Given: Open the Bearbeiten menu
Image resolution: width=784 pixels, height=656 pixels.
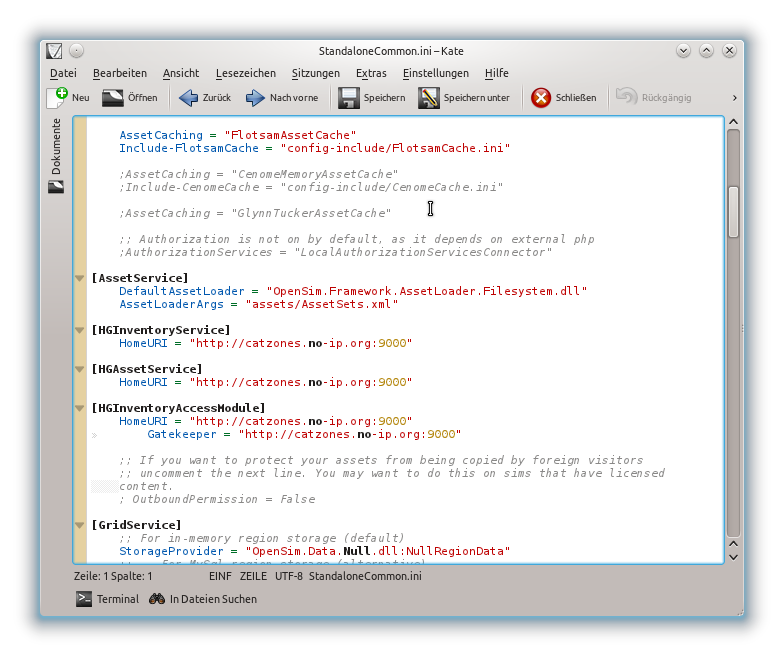Looking at the screenshot, I should coord(120,73).
